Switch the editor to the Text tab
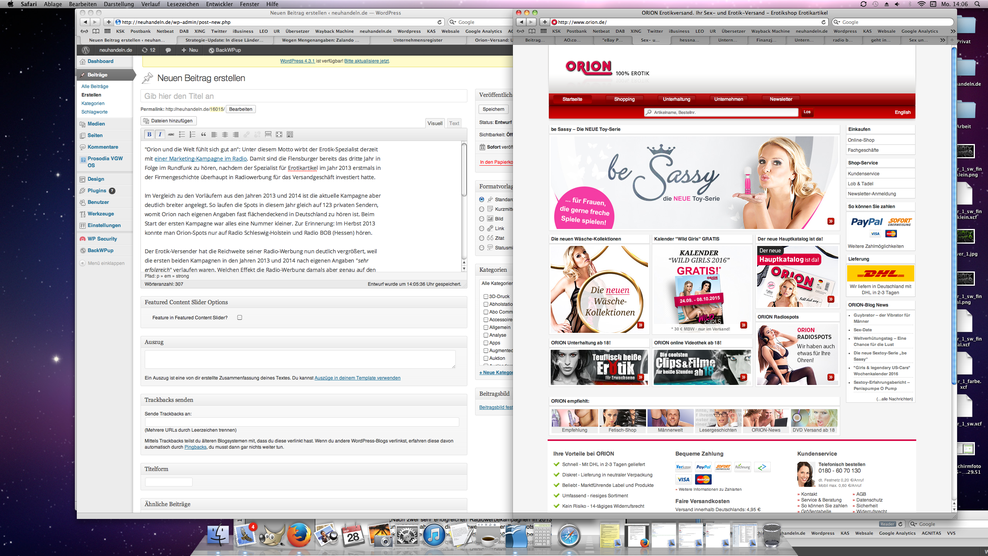Screen dimensions: 988x556 tap(454, 123)
